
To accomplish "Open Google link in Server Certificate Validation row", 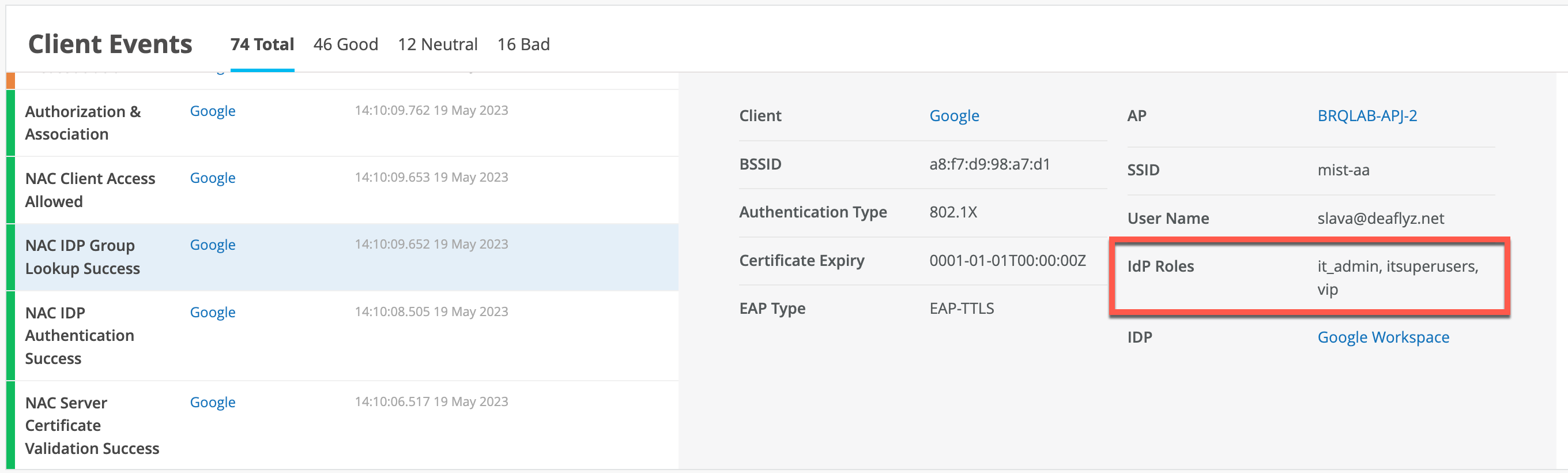I will click(x=213, y=403).
